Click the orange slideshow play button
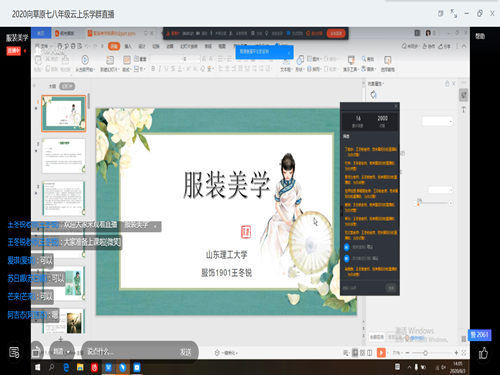 point(381,353)
